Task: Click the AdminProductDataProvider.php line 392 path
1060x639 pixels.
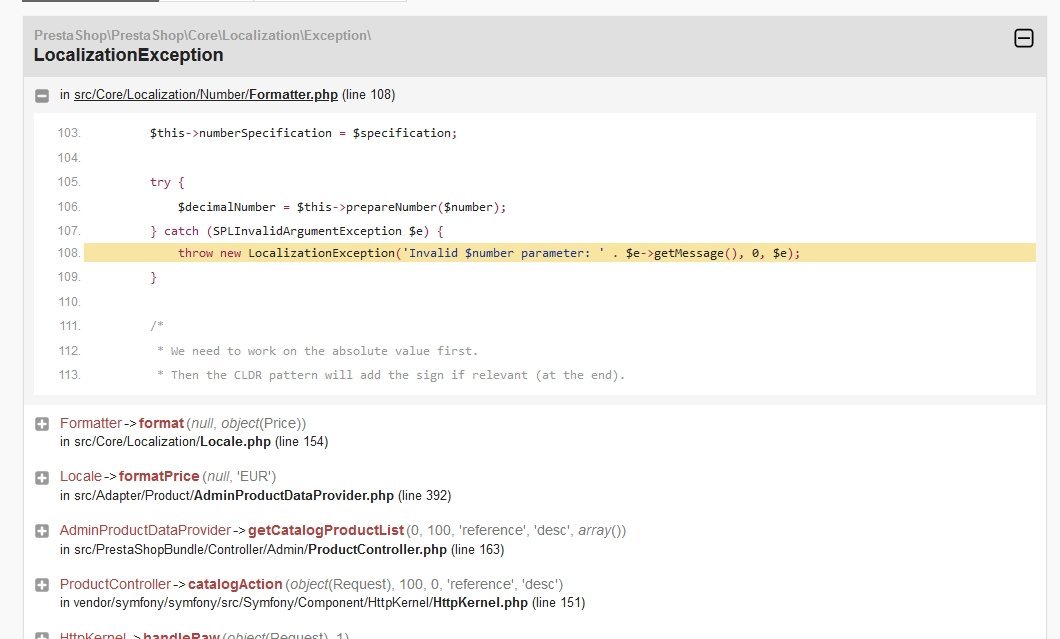Action: (x=256, y=496)
